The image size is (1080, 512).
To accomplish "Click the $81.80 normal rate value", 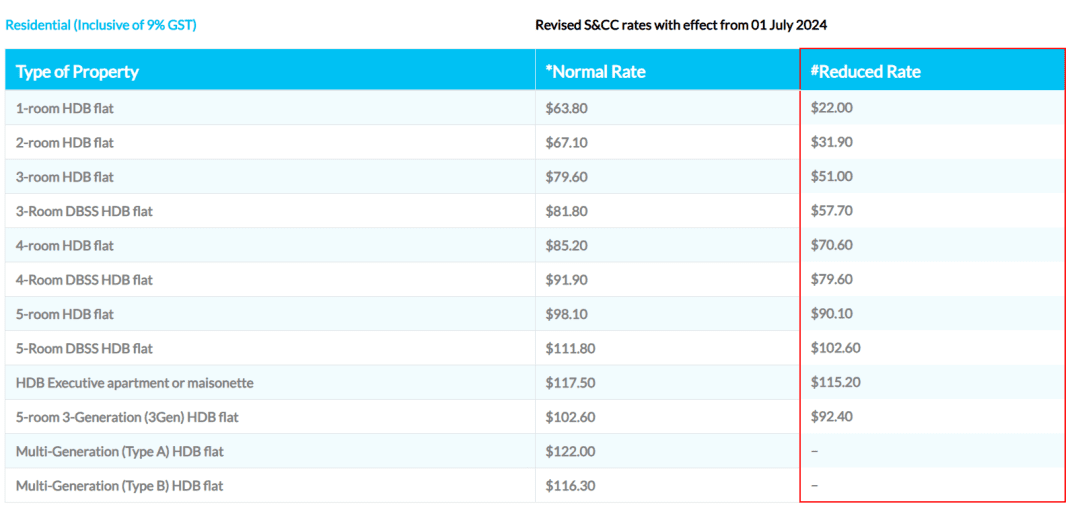I will coord(567,211).
